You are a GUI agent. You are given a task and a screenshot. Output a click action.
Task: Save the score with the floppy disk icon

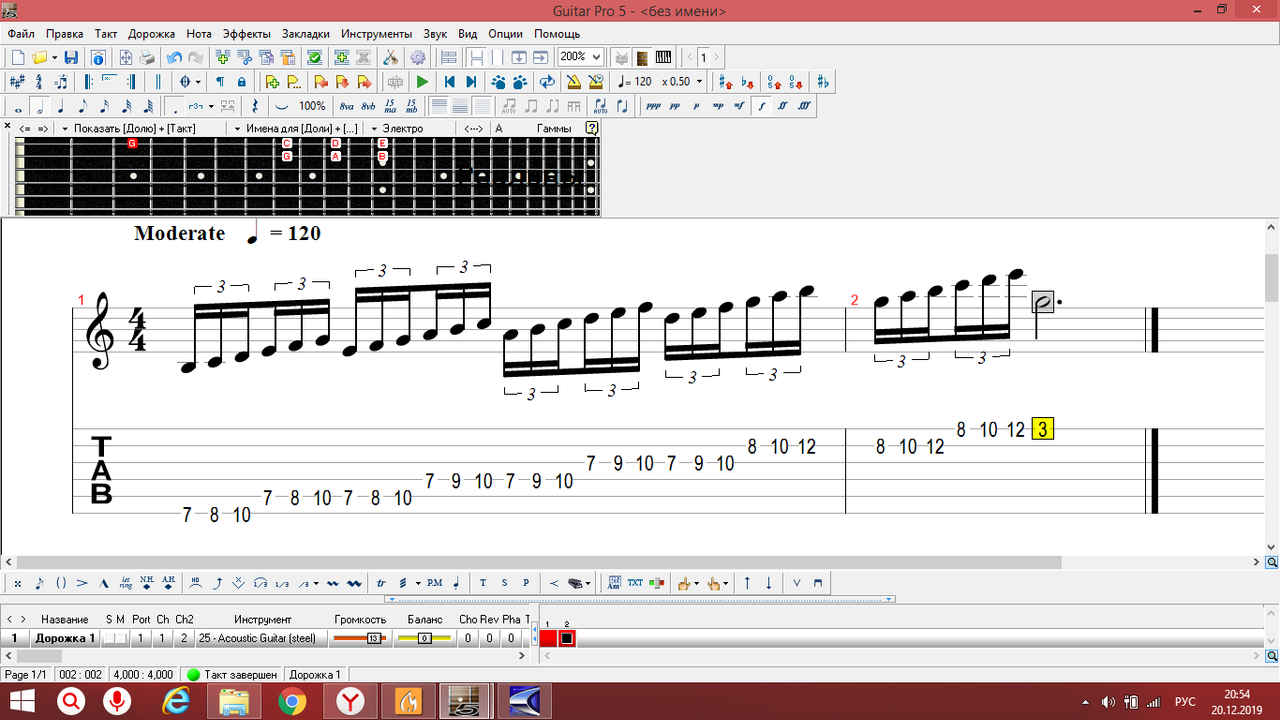click(x=71, y=57)
